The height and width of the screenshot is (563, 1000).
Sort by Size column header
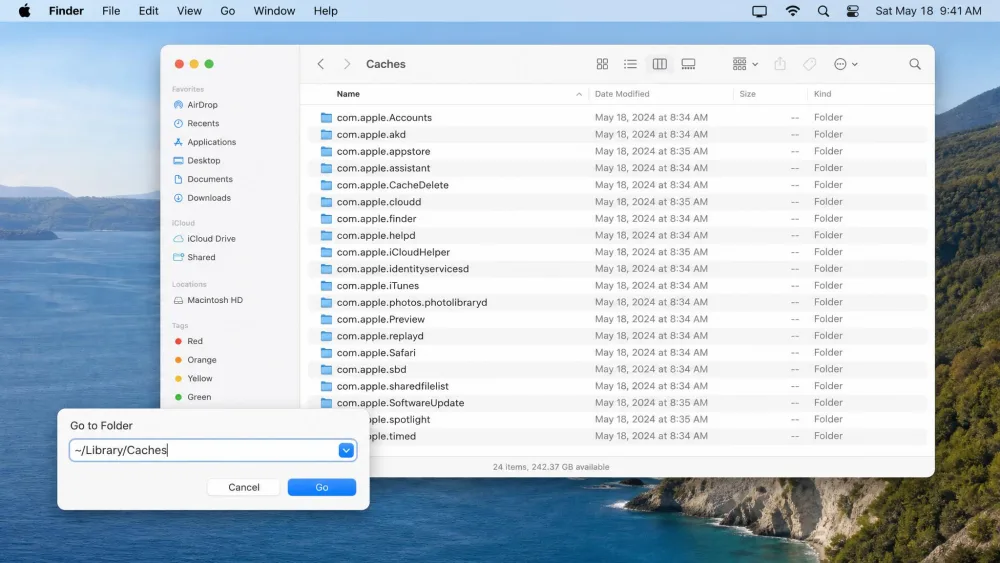[x=747, y=94]
